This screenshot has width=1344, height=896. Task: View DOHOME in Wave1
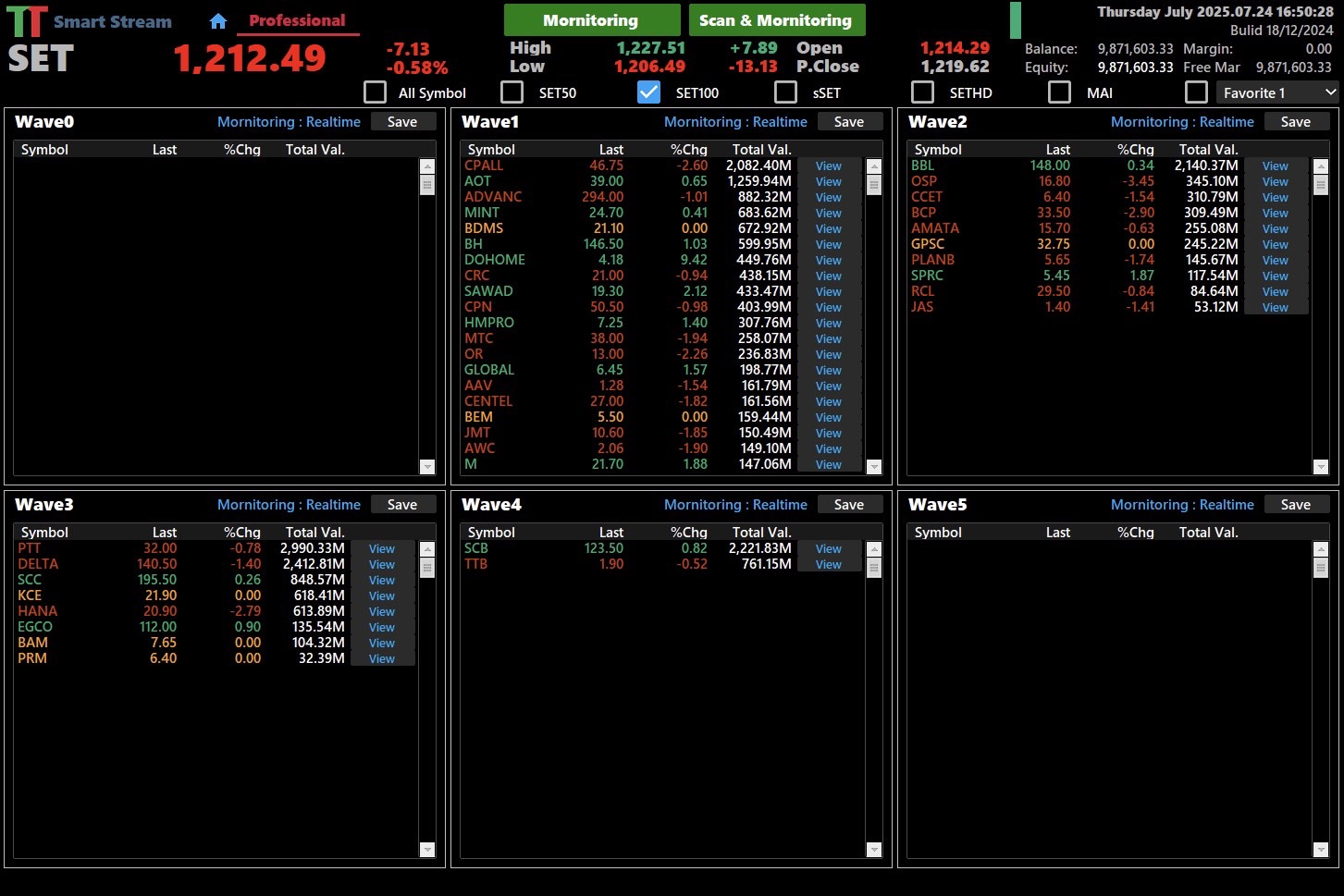click(829, 261)
